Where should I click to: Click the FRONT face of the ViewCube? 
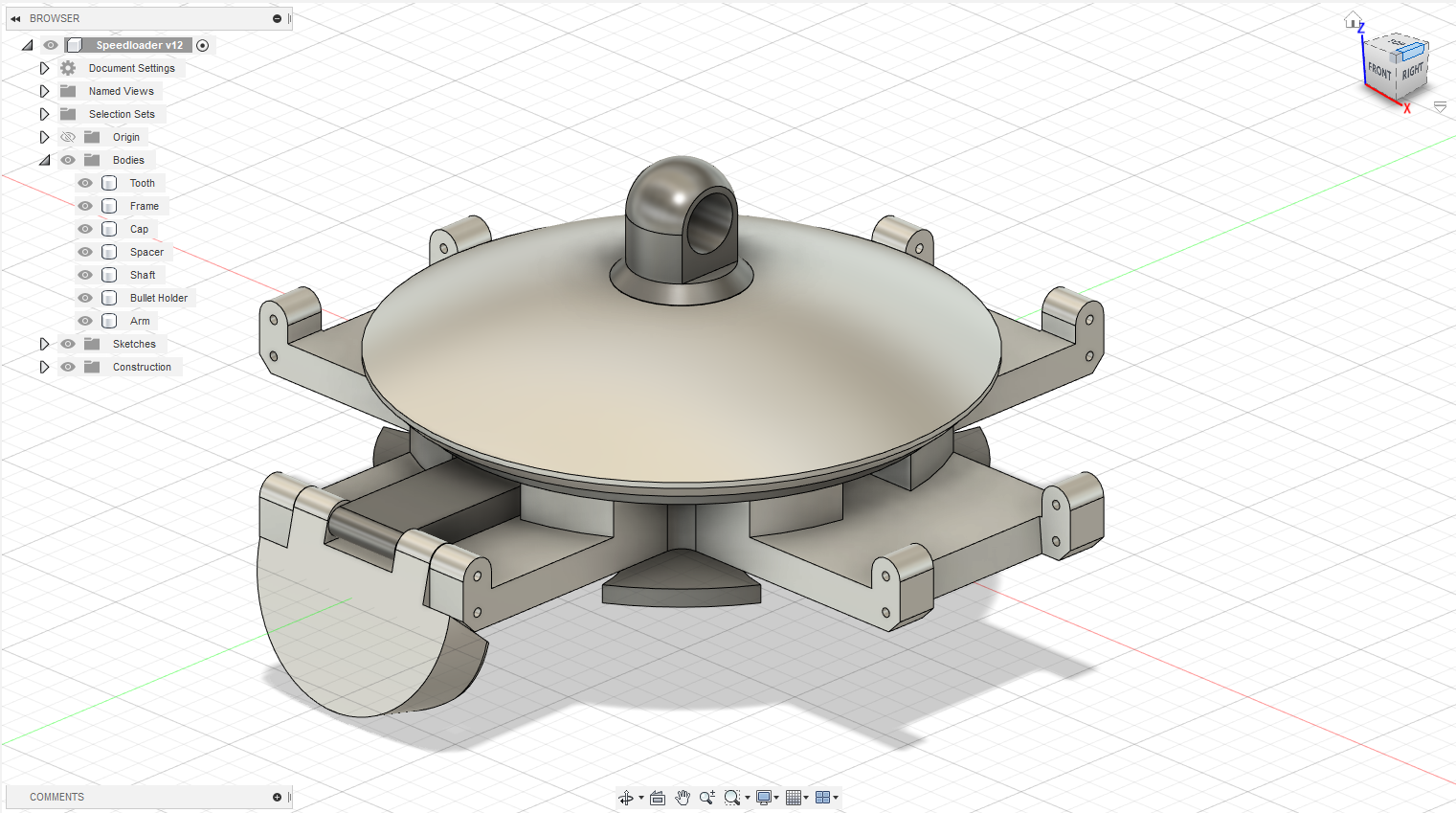(x=1379, y=71)
